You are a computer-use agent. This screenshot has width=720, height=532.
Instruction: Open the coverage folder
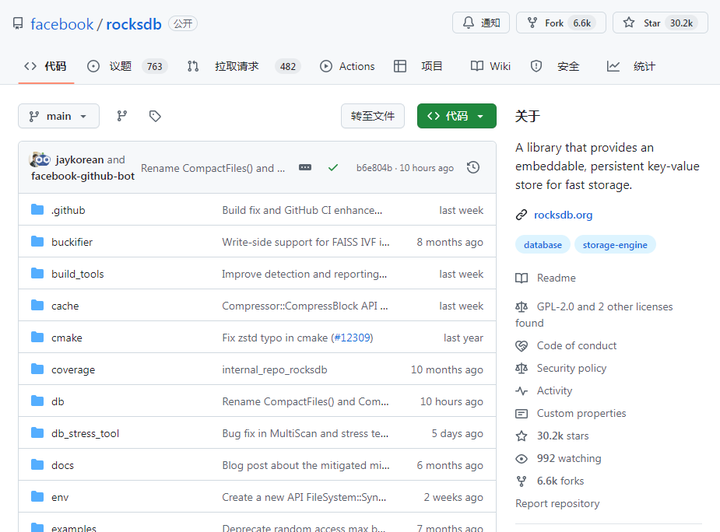73,370
